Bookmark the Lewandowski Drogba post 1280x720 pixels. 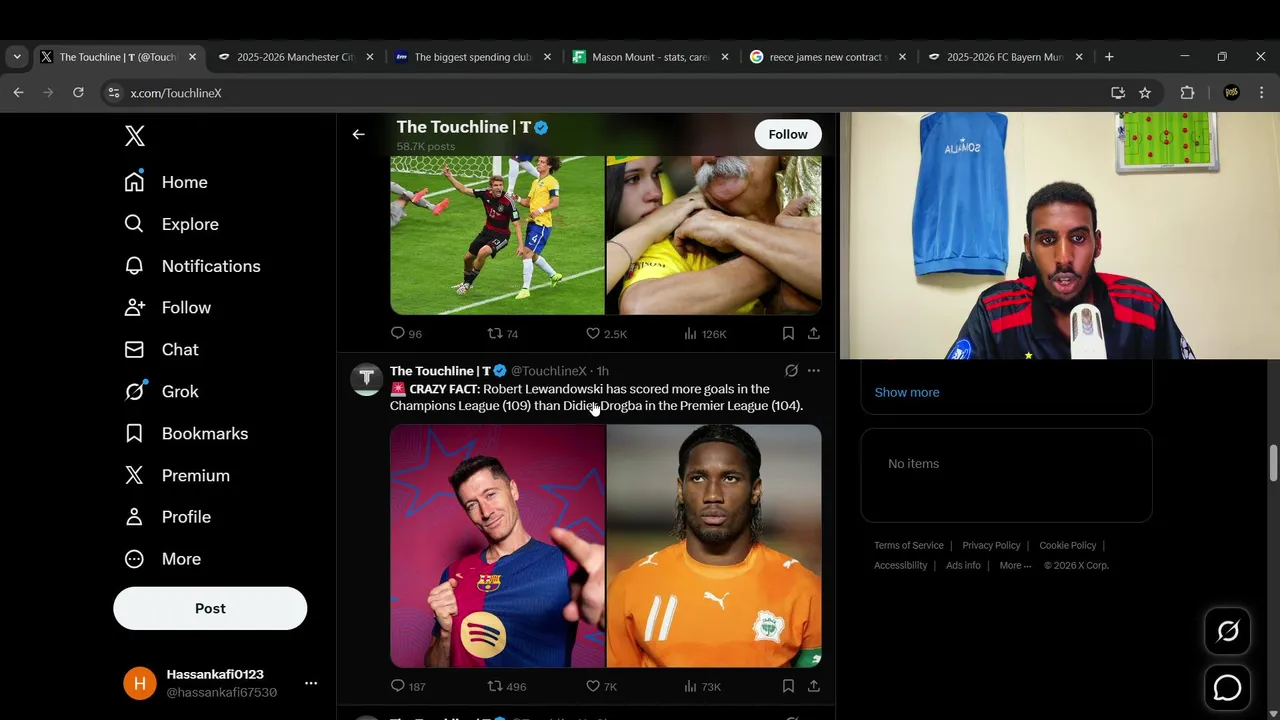click(788, 686)
